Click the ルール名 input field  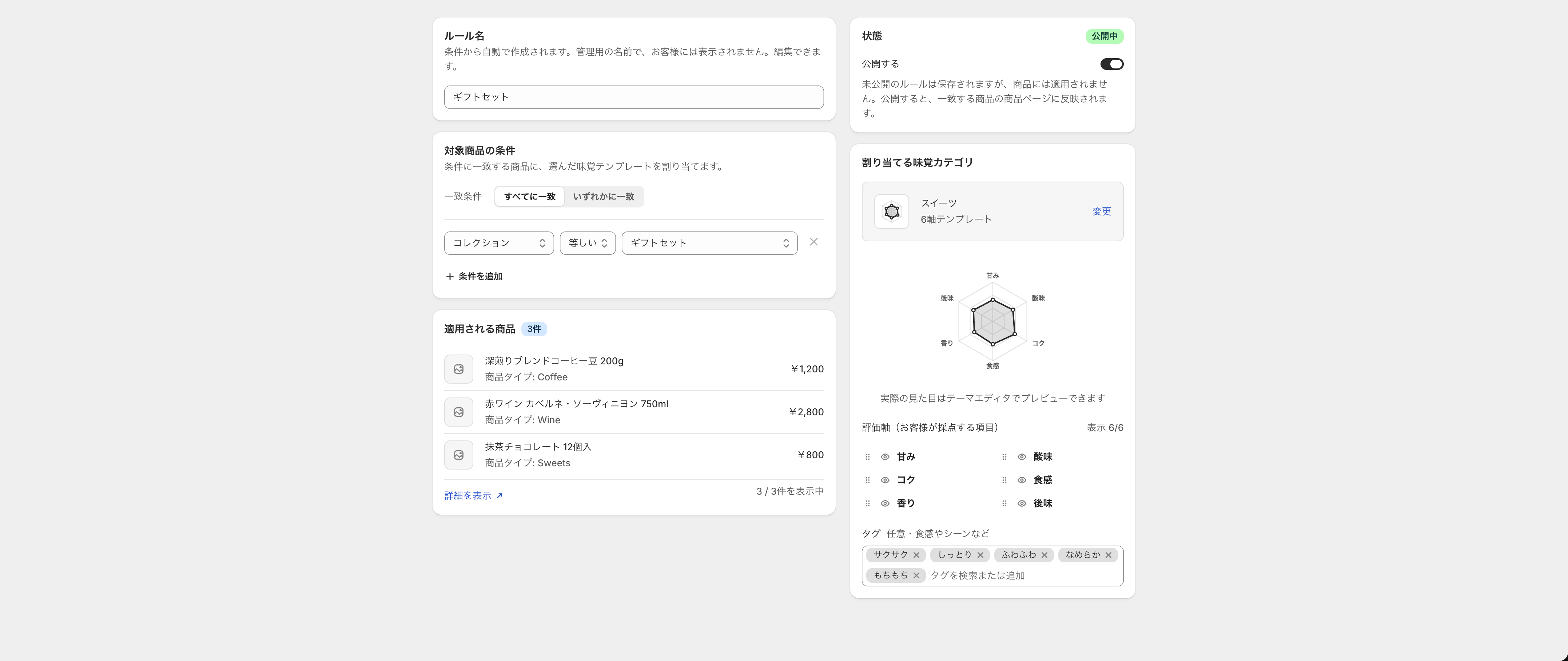[634, 98]
